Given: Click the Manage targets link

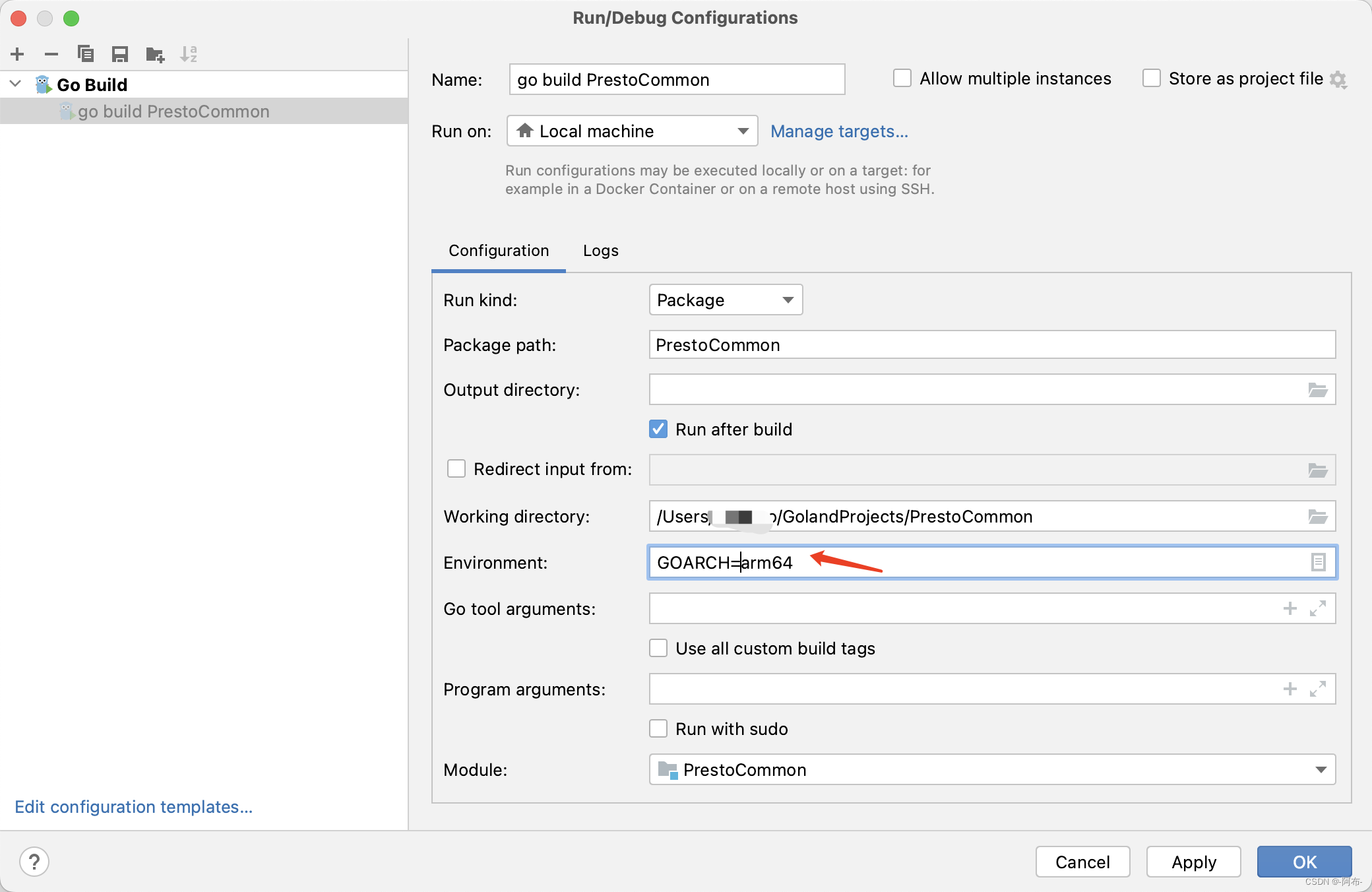Looking at the screenshot, I should click(x=839, y=131).
